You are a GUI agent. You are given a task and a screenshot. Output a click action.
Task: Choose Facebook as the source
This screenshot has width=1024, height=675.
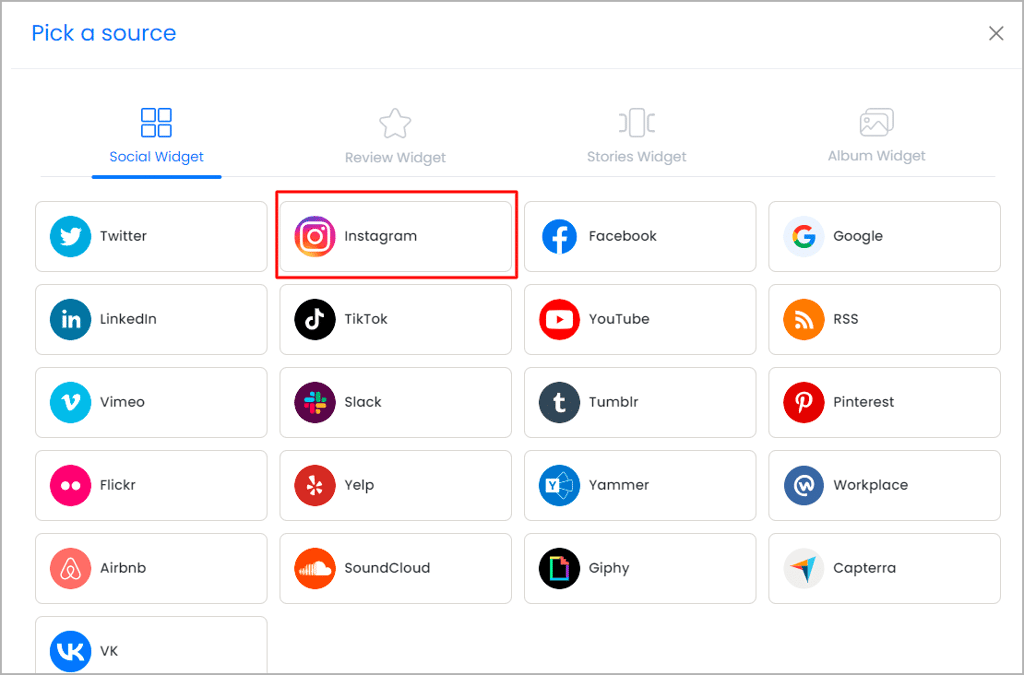point(639,236)
